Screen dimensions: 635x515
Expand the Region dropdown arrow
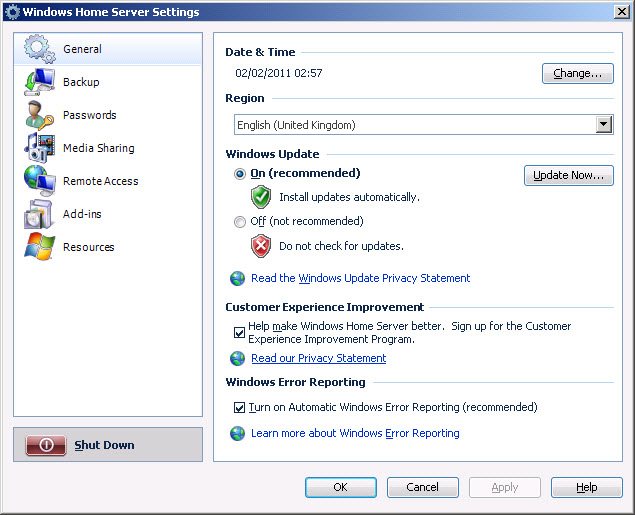(603, 125)
